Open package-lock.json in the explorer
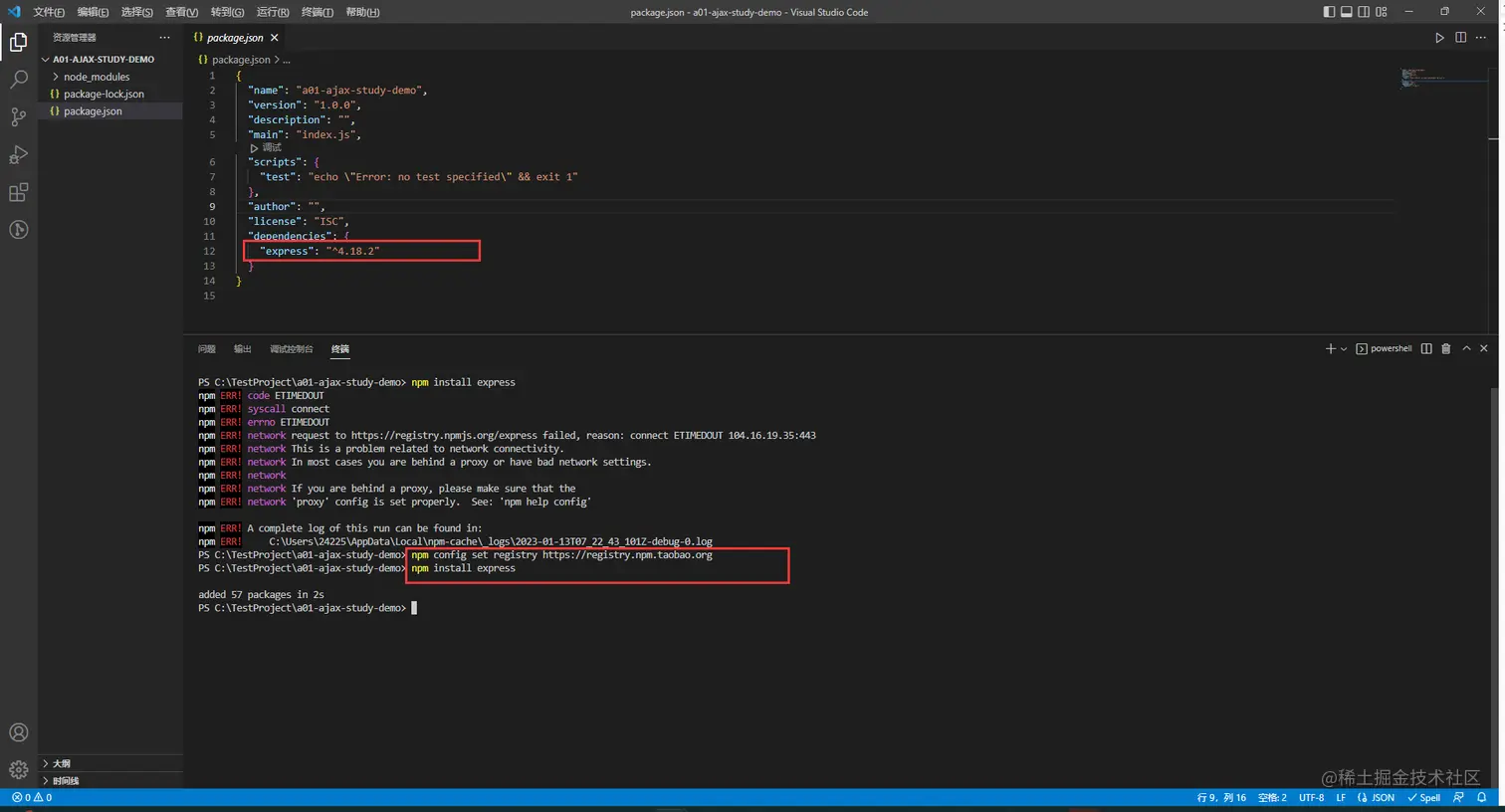Screen dimensions: 1505x812 click(x=110, y=94)
